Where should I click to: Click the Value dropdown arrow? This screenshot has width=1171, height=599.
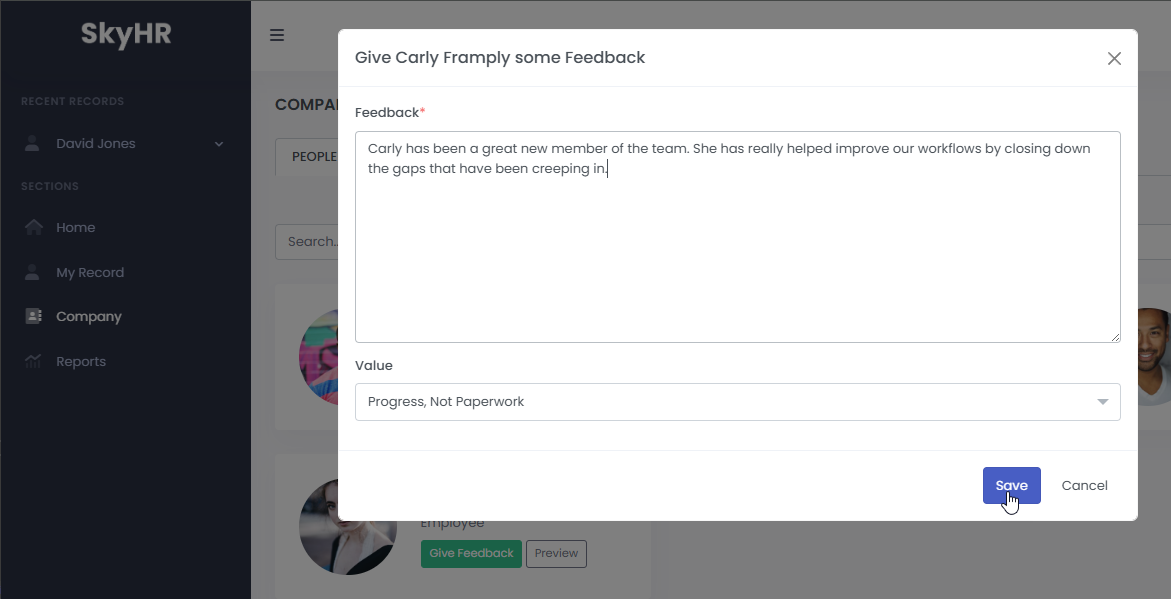[1102, 402]
